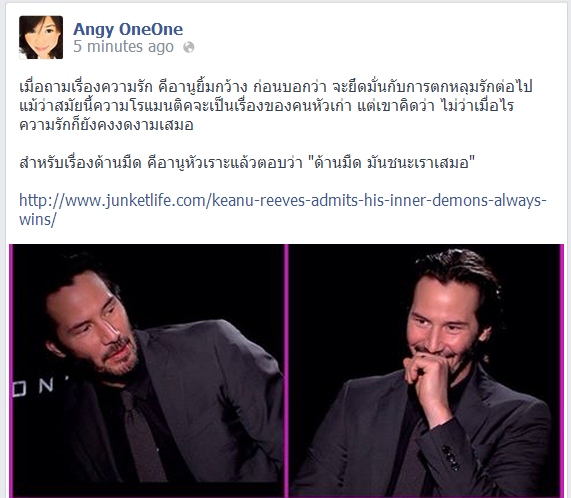Open the left photo of man glancing sideways

click(148, 371)
